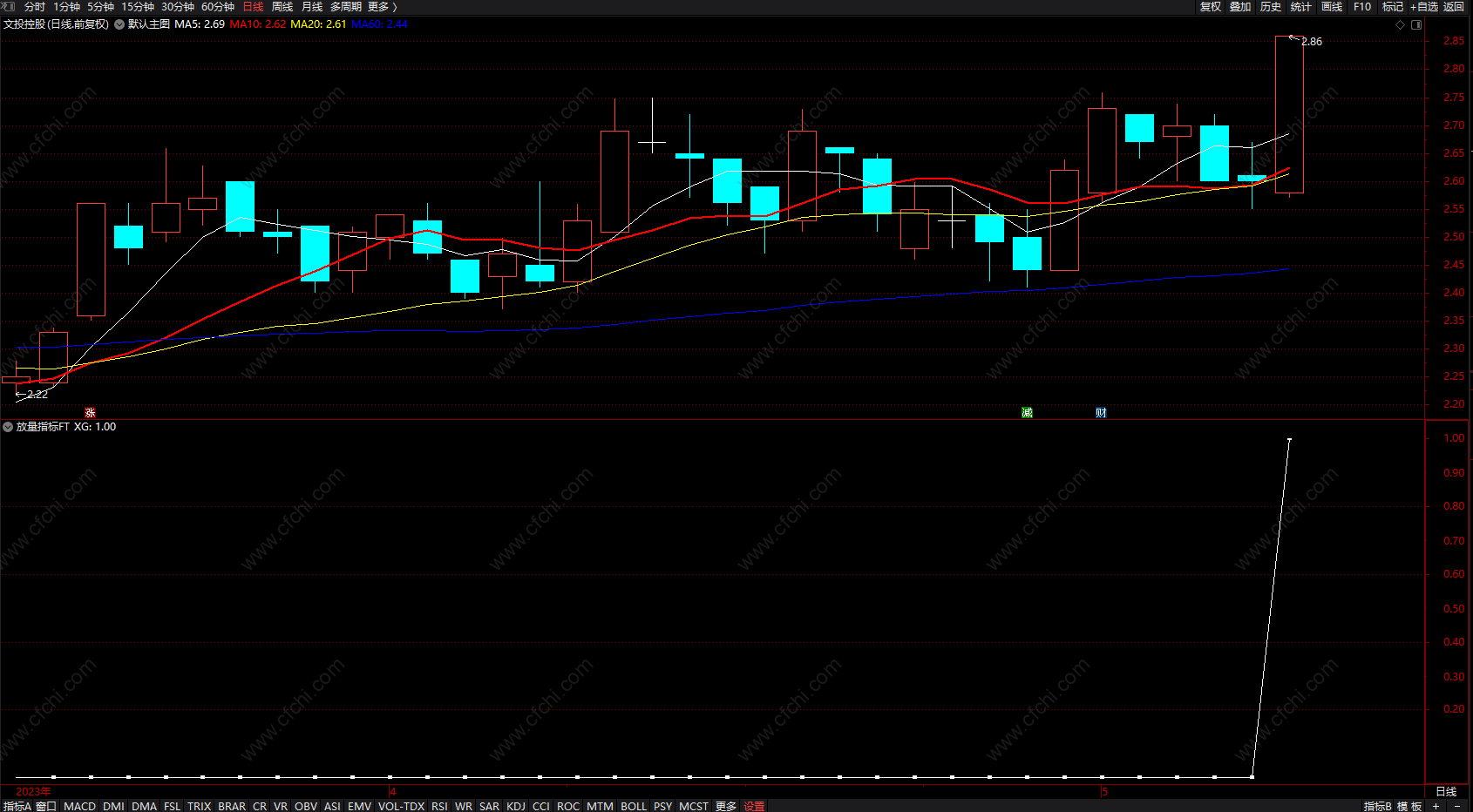The image size is (1473, 812).
Task: Switch indicator to FSL
Action: coord(173,806)
